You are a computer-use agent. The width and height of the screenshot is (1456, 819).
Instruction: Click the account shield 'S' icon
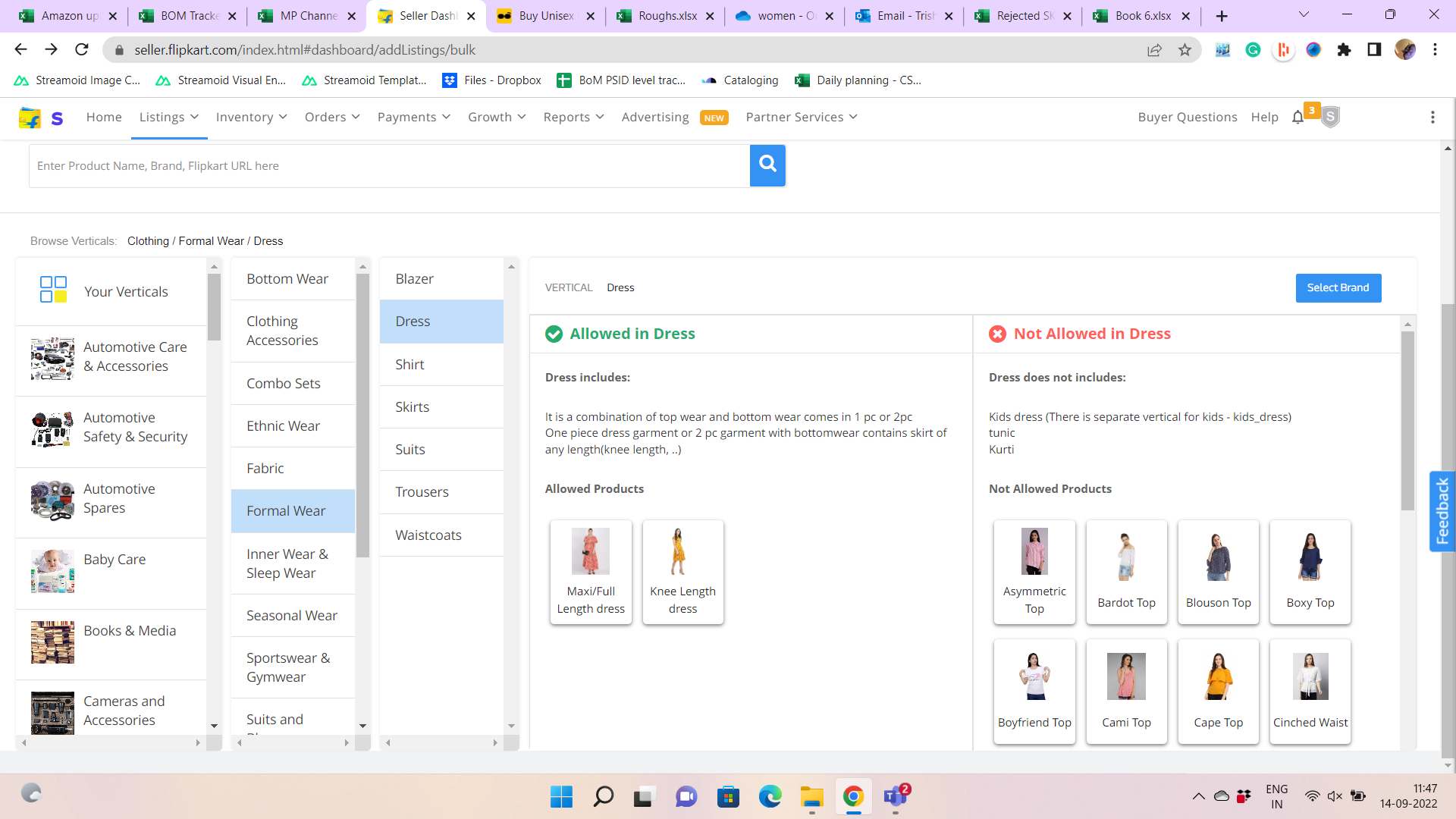tap(1329, 118)
